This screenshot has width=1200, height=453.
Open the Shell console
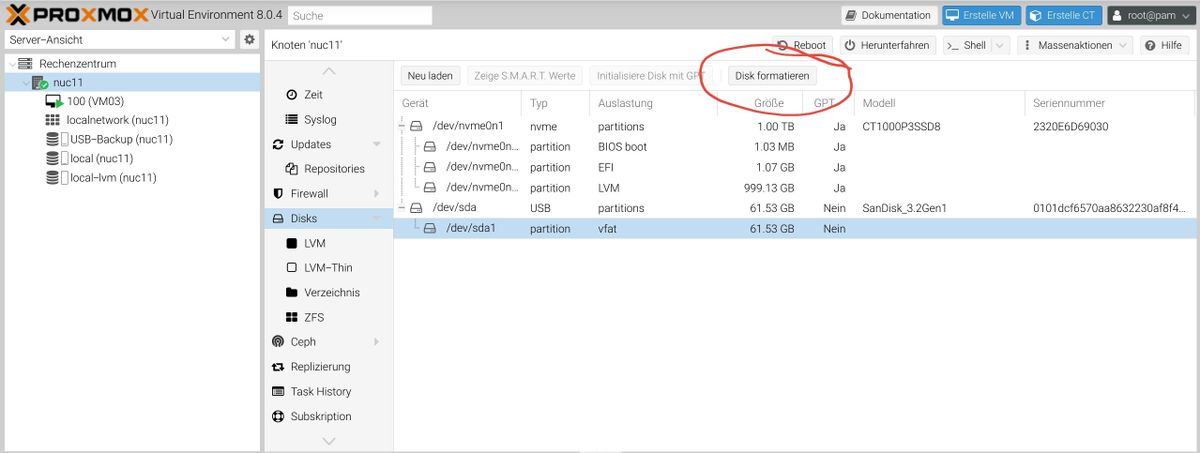tap(967, 45)
